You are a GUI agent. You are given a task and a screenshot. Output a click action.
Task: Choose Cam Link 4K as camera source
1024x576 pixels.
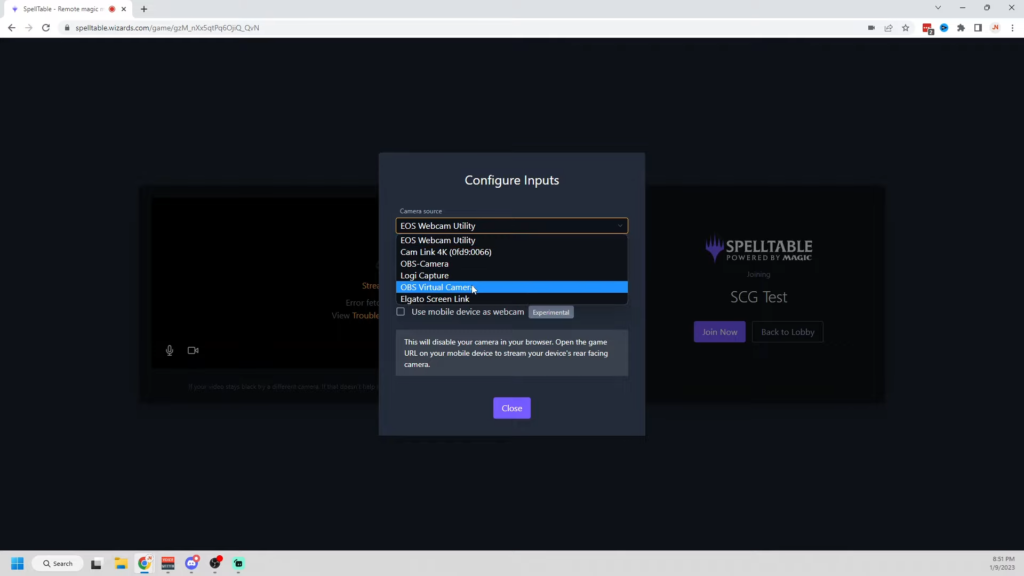[512, 252]
